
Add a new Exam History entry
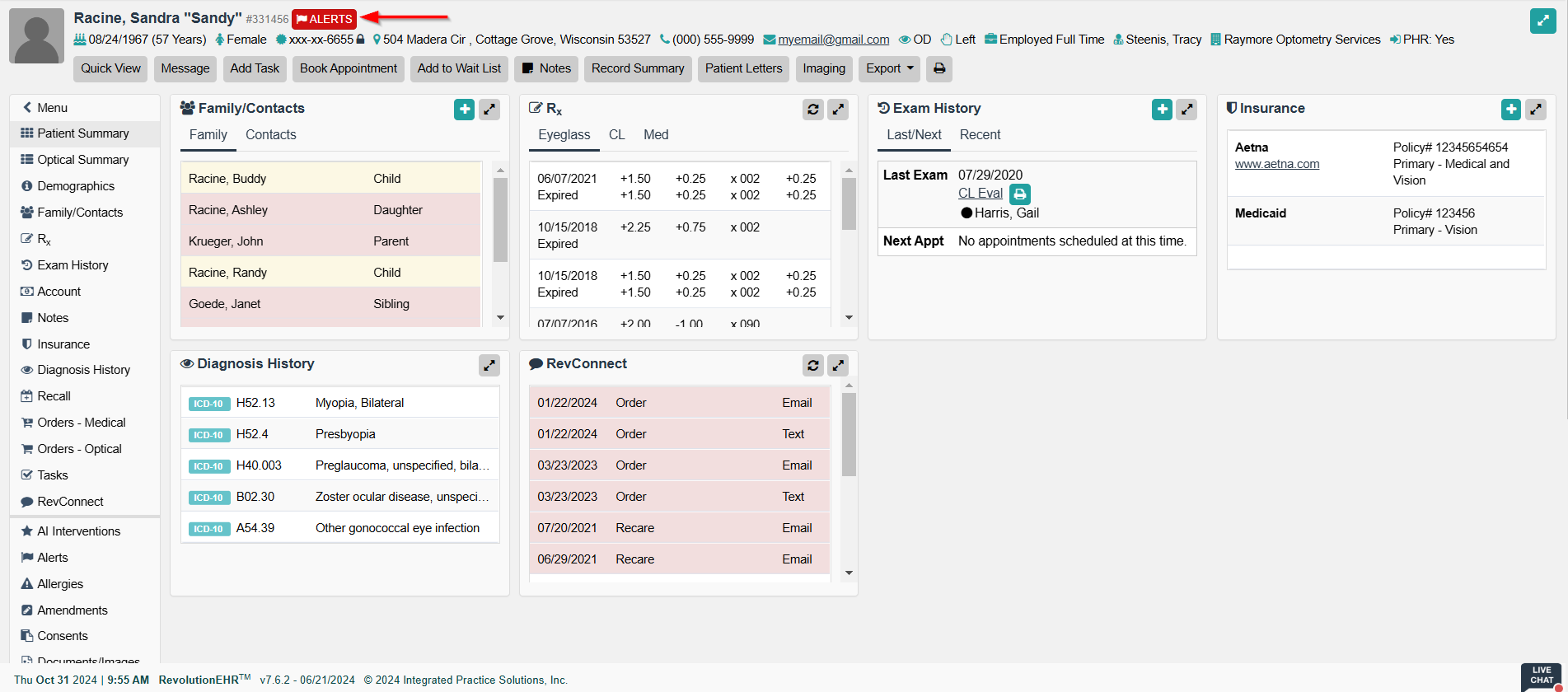(x=1162, y=110)
